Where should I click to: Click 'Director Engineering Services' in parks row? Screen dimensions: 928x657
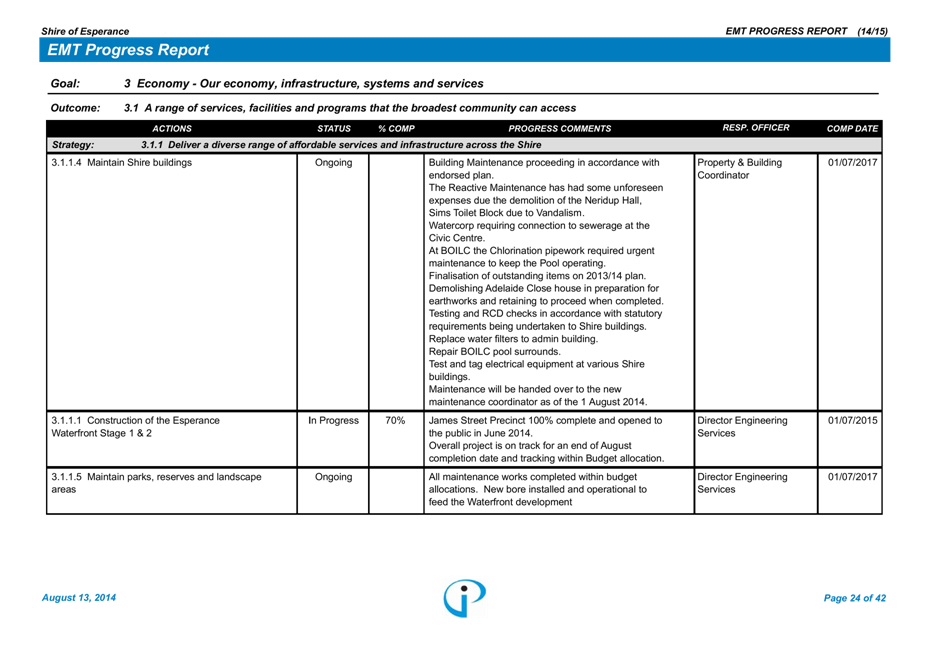pos(742,483)
